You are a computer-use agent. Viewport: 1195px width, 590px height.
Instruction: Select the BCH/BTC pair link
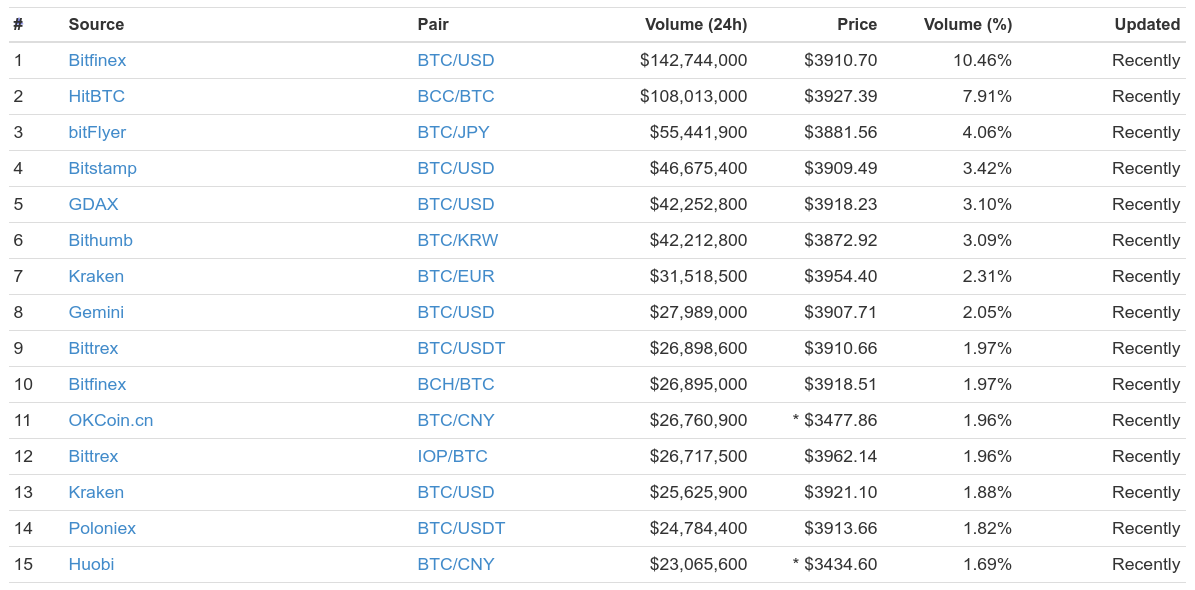coord(456,384)
